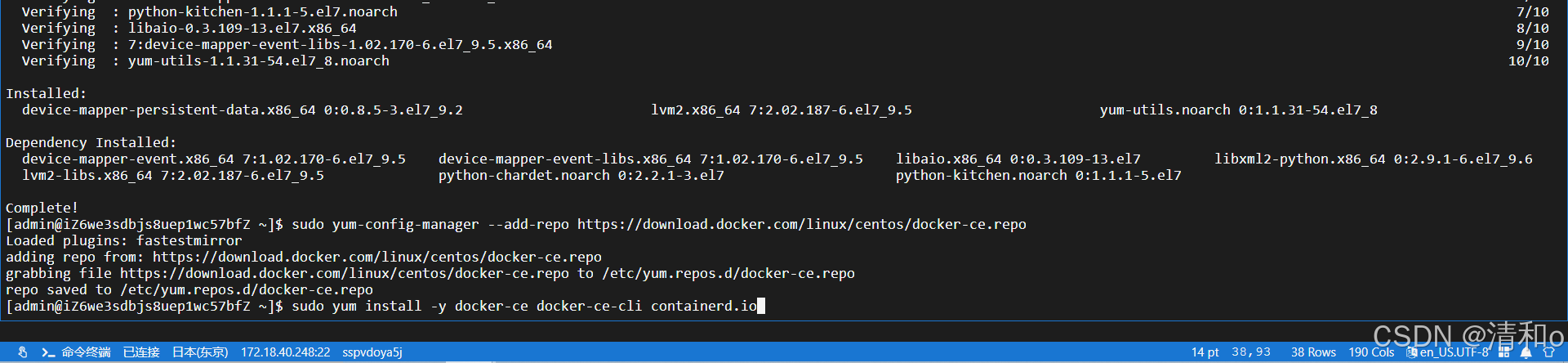Open the layout grid icon in status bar

pos(1504,352)
